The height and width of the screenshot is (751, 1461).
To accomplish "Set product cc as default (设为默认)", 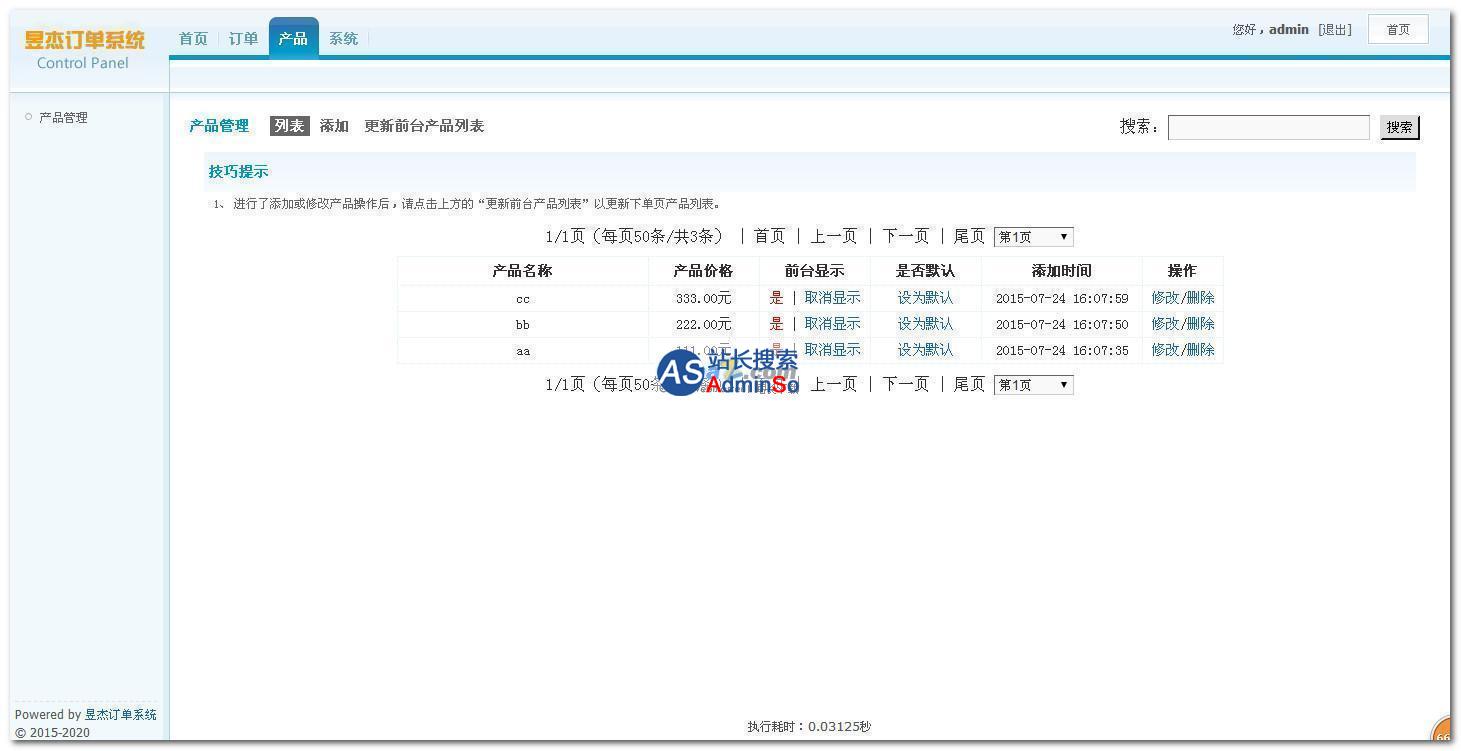I will pyautogui.click(x=925, y=298).
